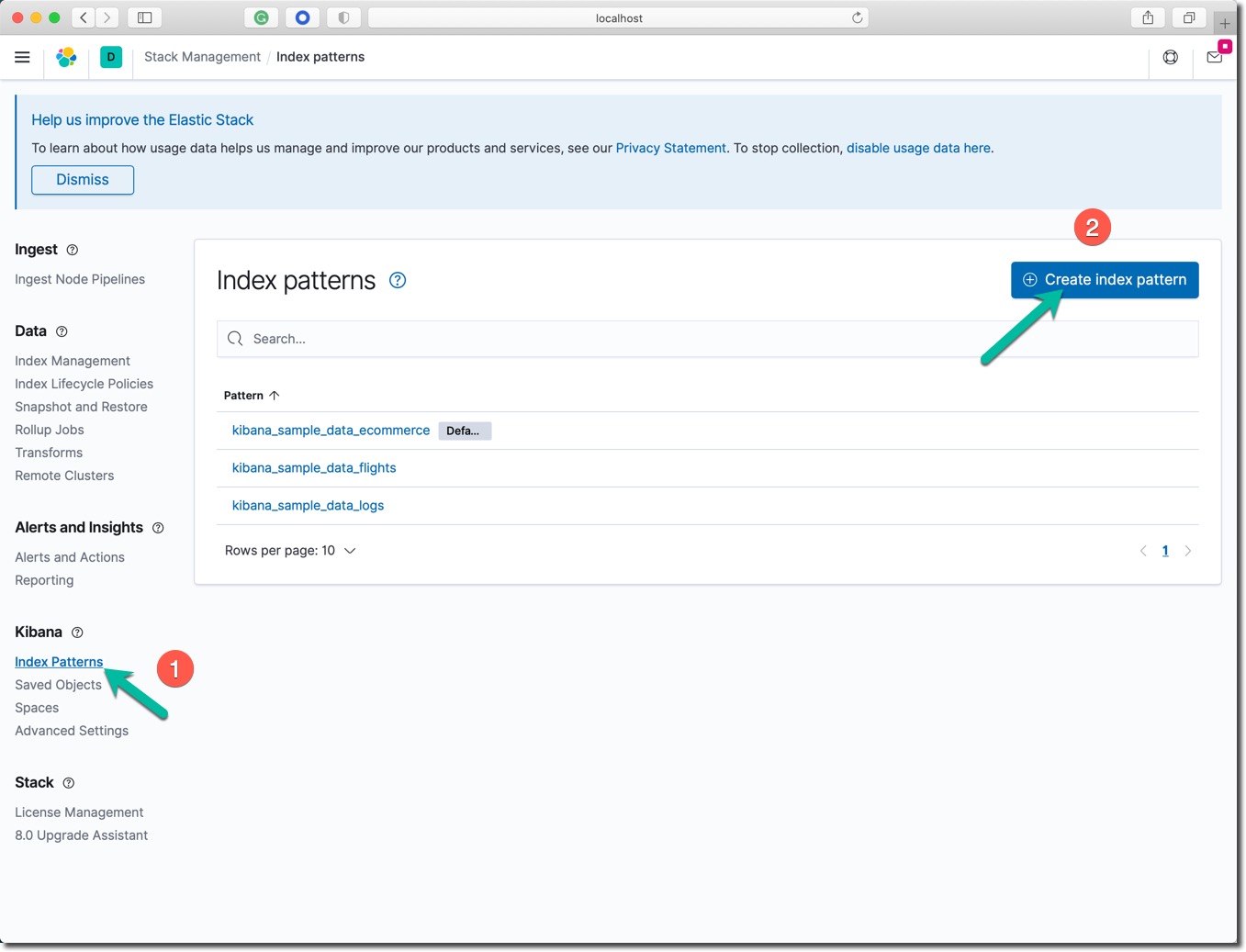Open Index Management in sidebar
Viewport: 1246px width, 952px height.
(73, 361)
